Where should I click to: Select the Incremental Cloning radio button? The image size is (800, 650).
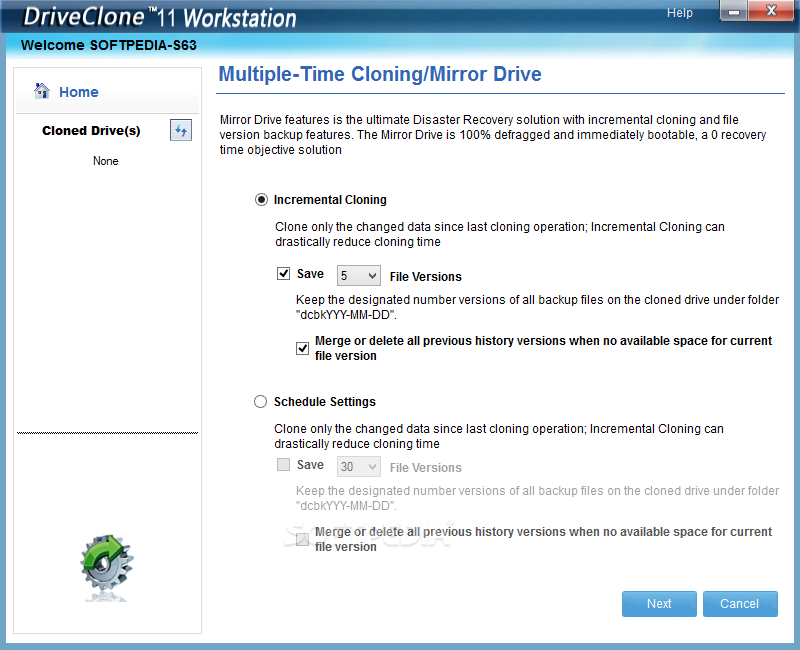[261, 199]
